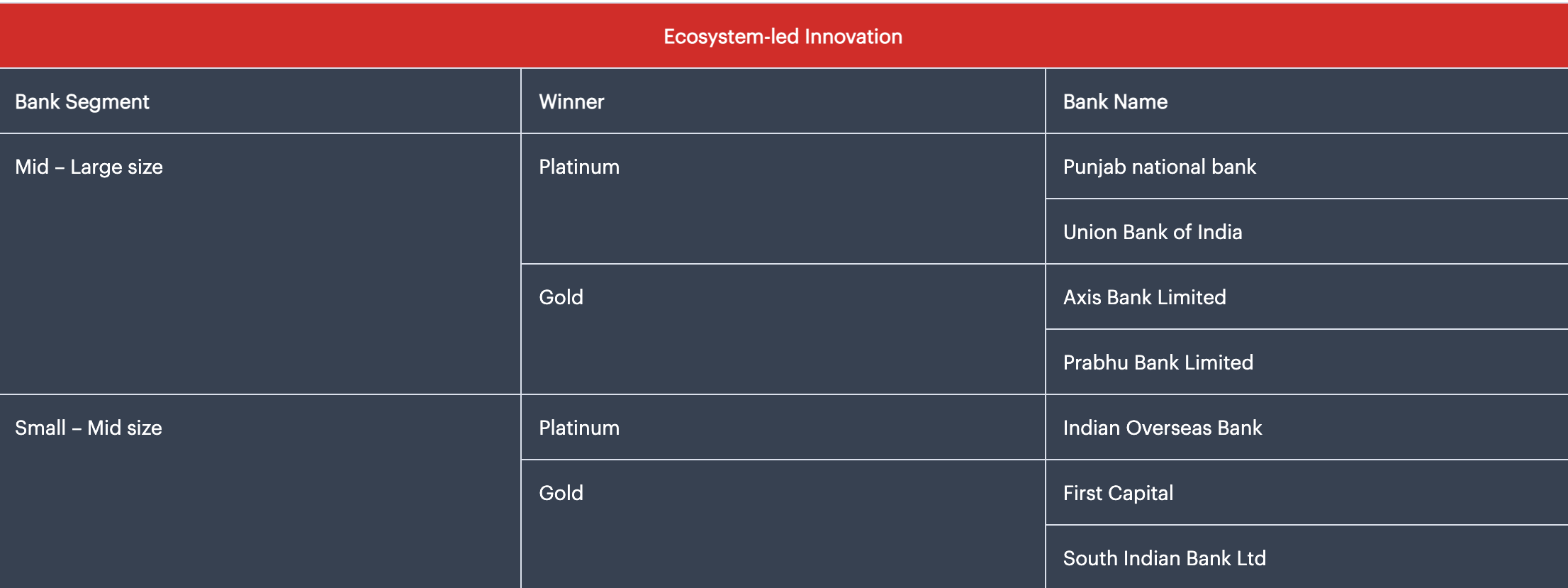Click the "Indian Overseas Bank" entry
The image size is (1568, 588).
pyautogui.click(x=1162, y=428)
